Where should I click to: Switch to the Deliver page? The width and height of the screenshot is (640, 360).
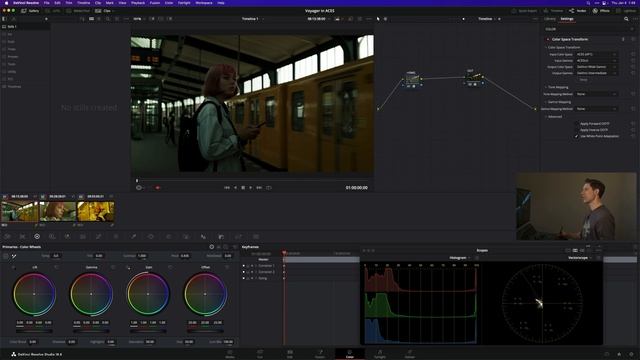(x=409, y=354)
